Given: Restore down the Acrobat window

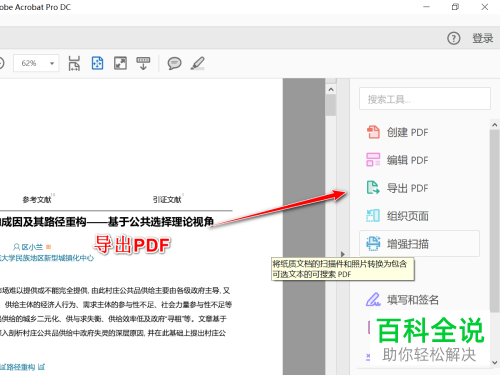Looking at the screenshot, I should [455, 7].
